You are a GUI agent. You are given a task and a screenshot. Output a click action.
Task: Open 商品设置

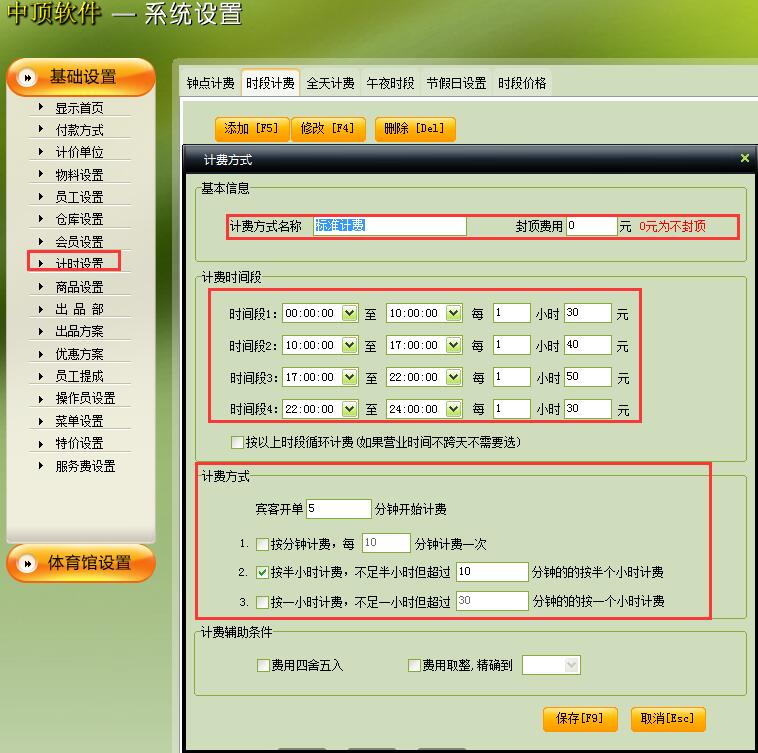[79, 287]
